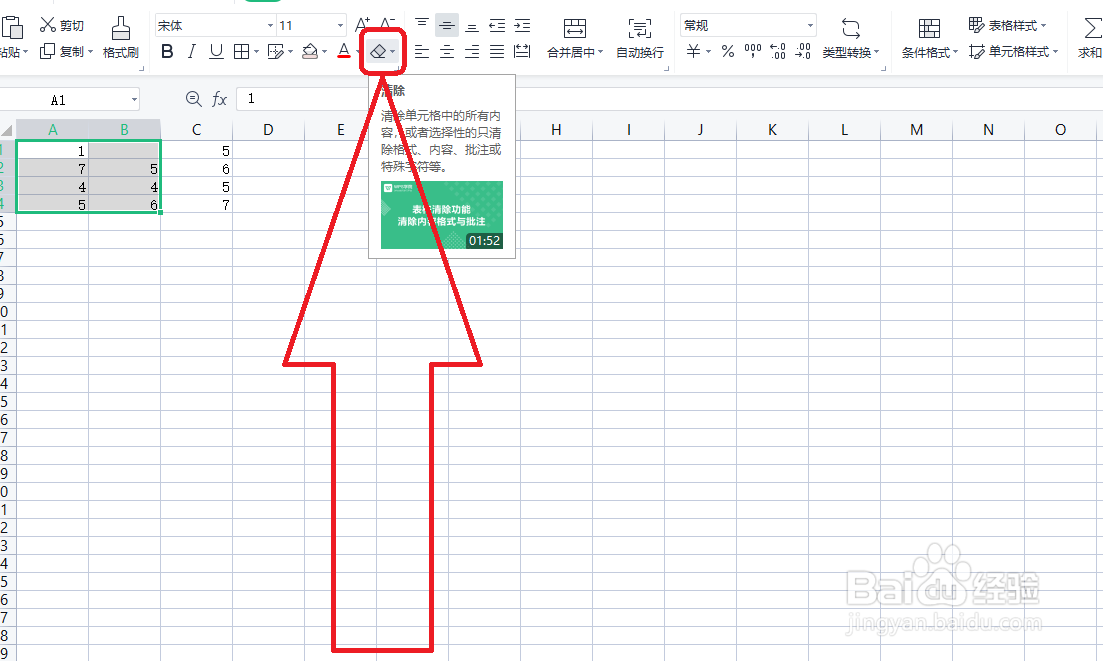Click the distributed alignment icon
The image size is (1103, 661).
pos(522,51)
